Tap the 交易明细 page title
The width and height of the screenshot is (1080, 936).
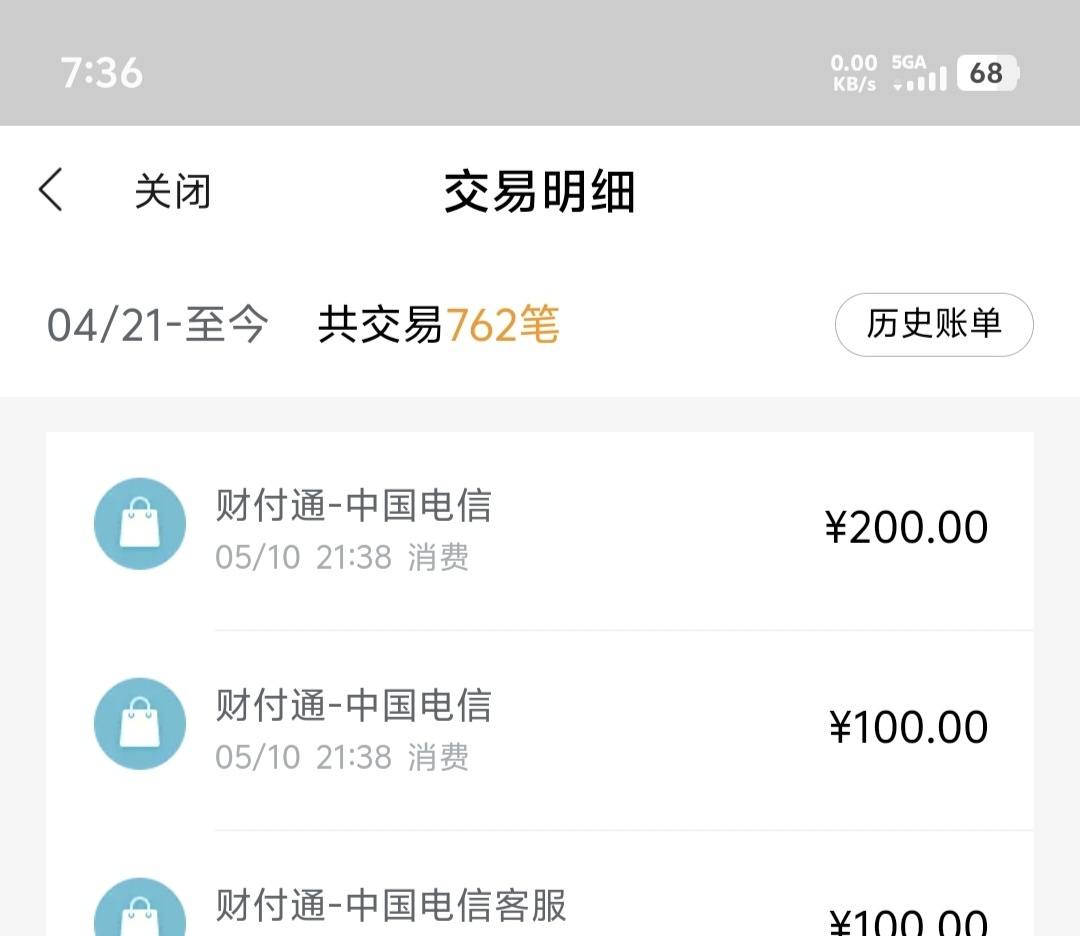point(539,191)
